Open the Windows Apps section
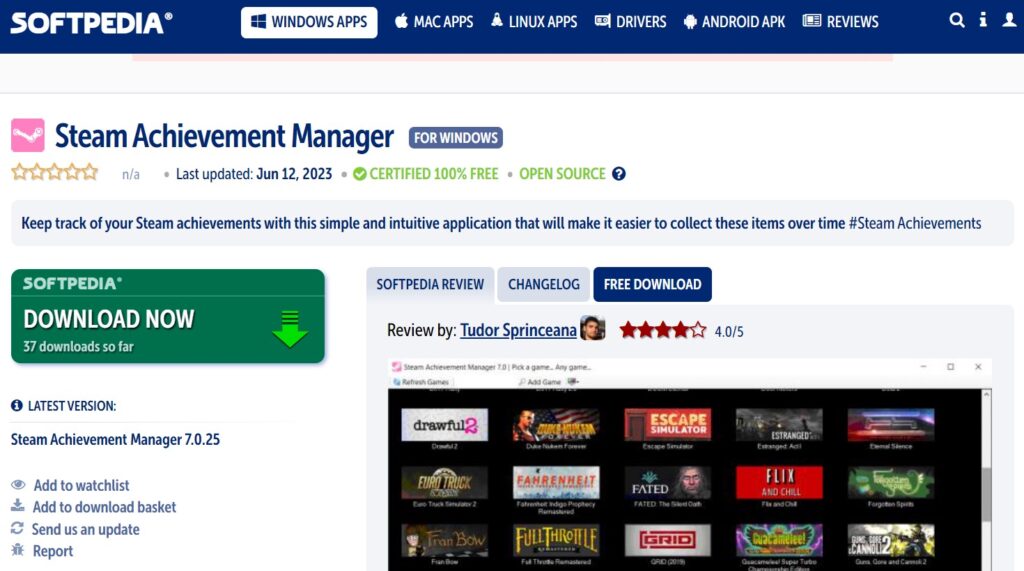 pos(309,22)
